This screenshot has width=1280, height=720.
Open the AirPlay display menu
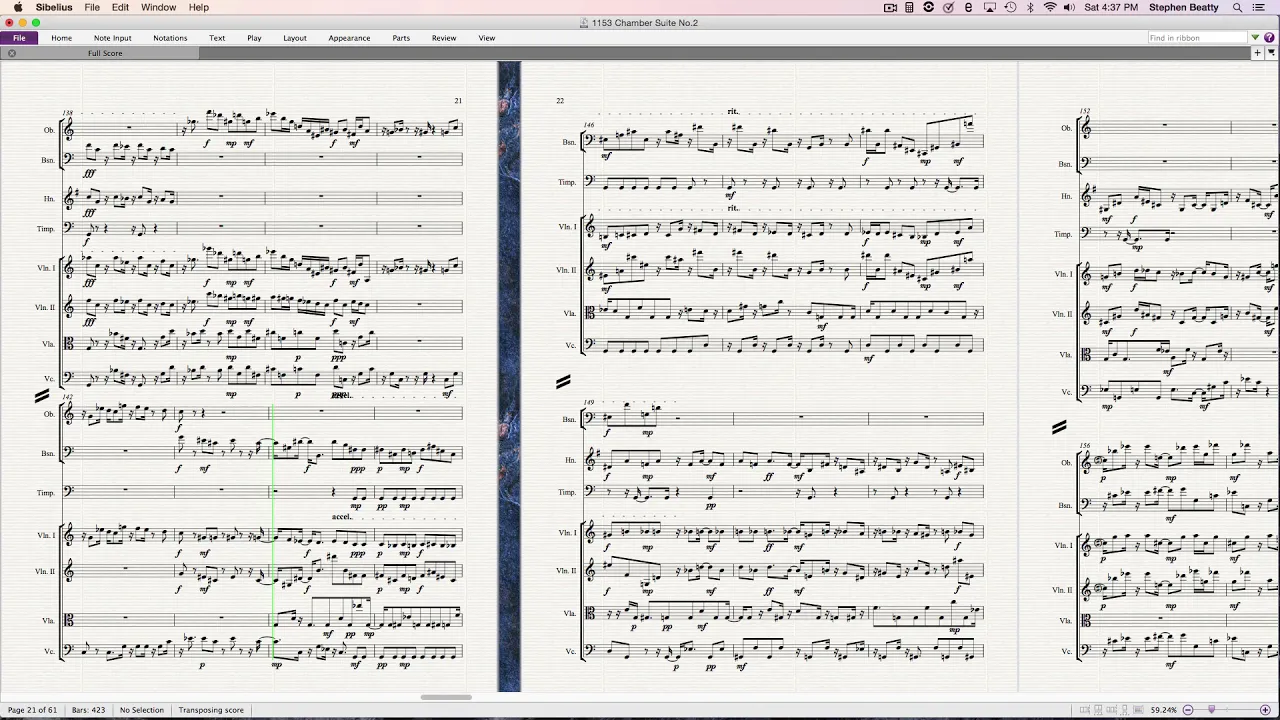click(990, 7)
